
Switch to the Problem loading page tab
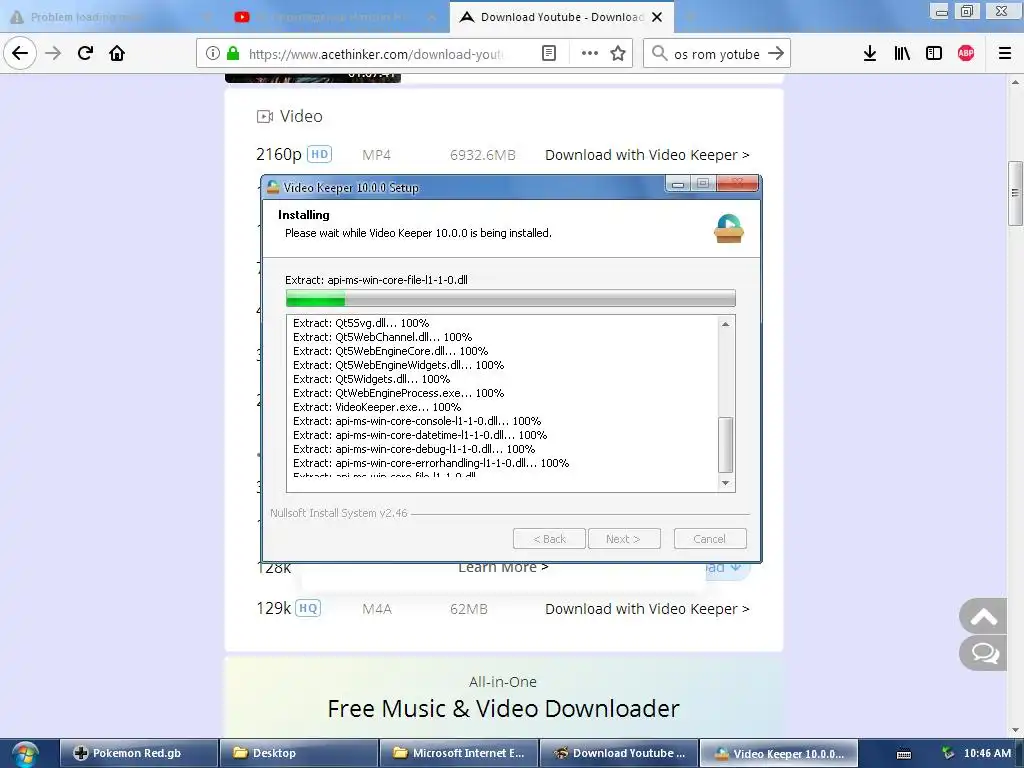pos(111,17)
